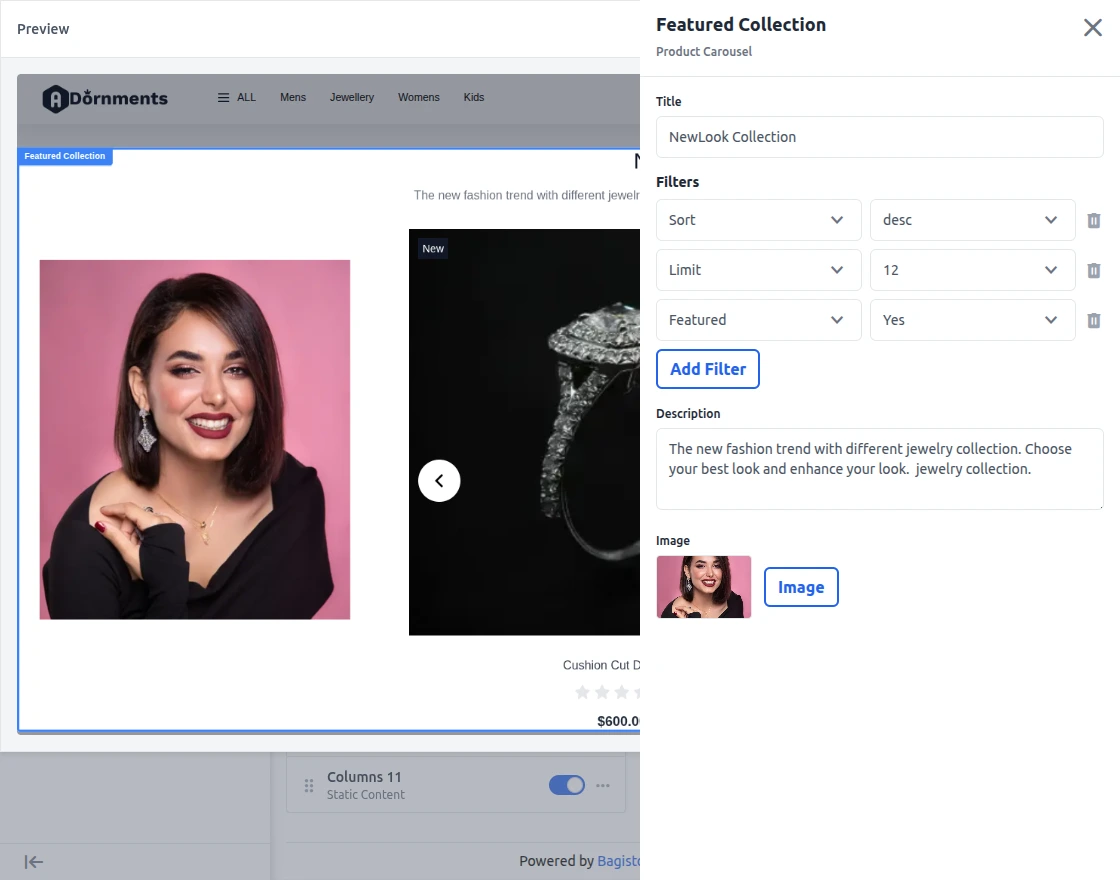Click the previous-slide arrow in carousel
The height and width of the screenshot is (880, 1120).
click(x=439, y=481)
